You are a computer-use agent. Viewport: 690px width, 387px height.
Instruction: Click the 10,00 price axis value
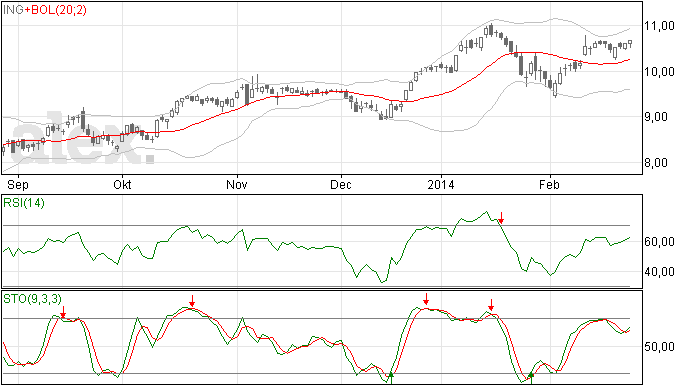pos(659,71)
